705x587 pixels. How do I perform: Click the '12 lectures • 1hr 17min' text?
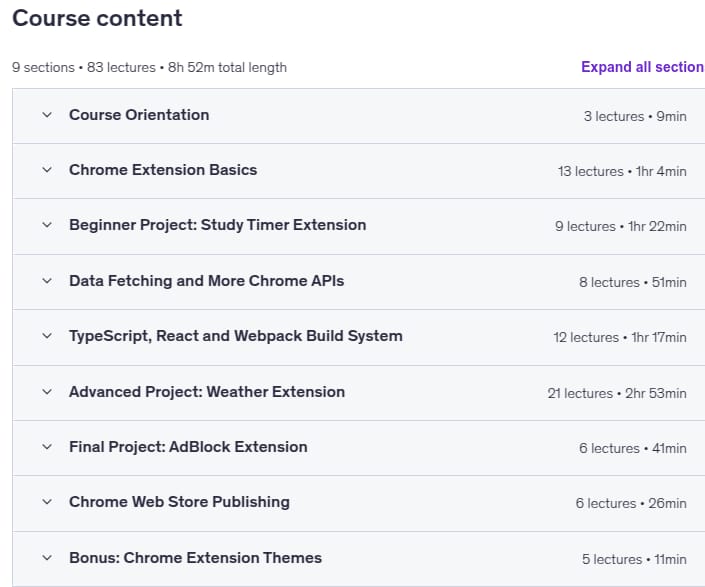pos(620,338)
